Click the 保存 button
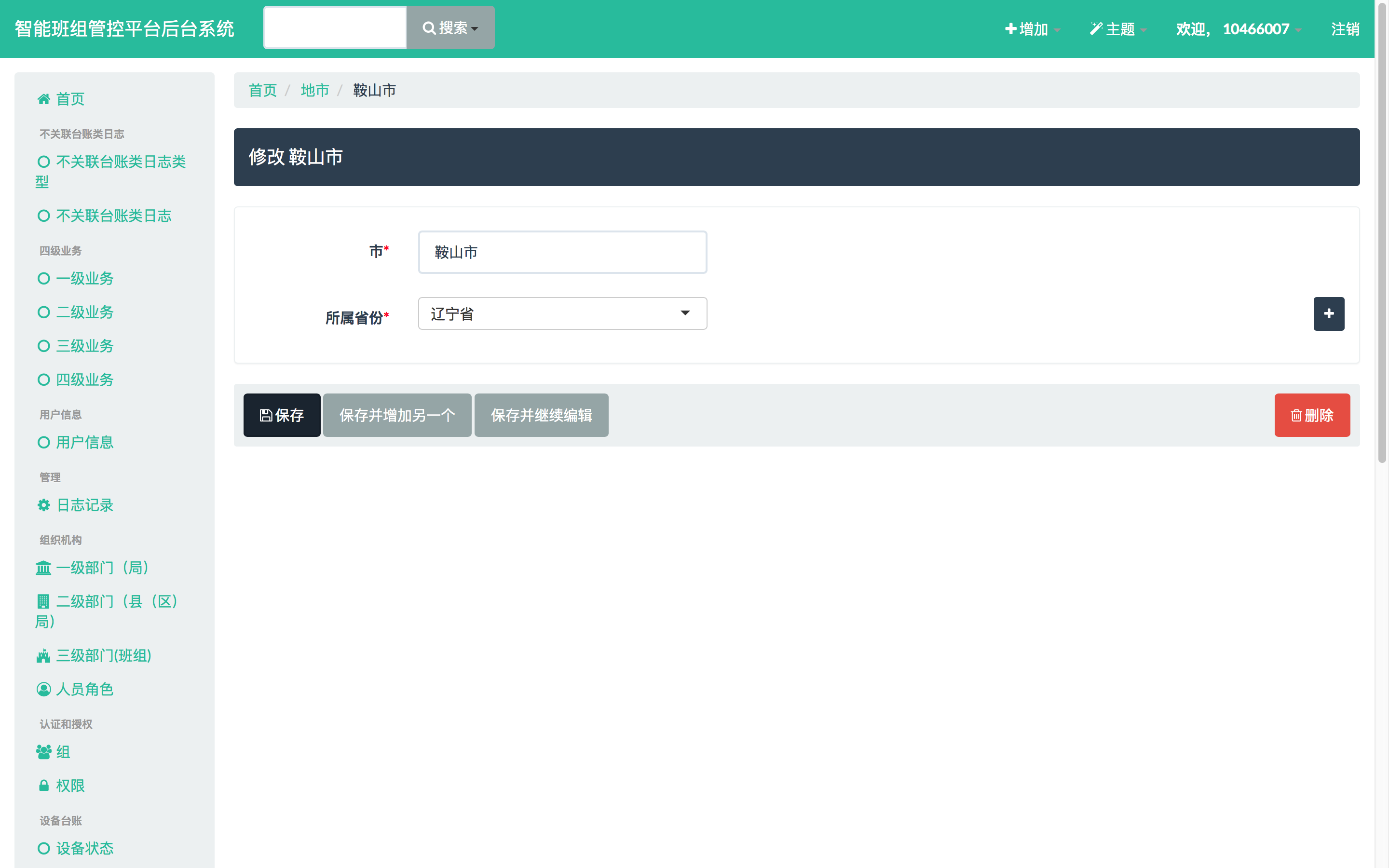1389x868 pixels. click(x=282, y=415)
